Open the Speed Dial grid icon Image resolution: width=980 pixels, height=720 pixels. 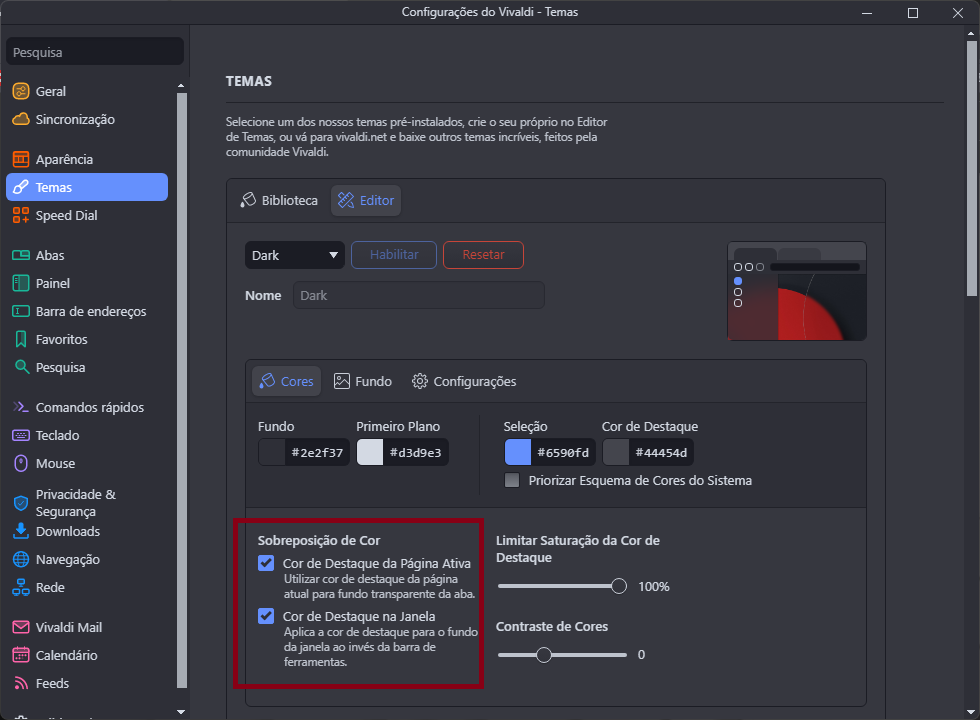point(21,216)
